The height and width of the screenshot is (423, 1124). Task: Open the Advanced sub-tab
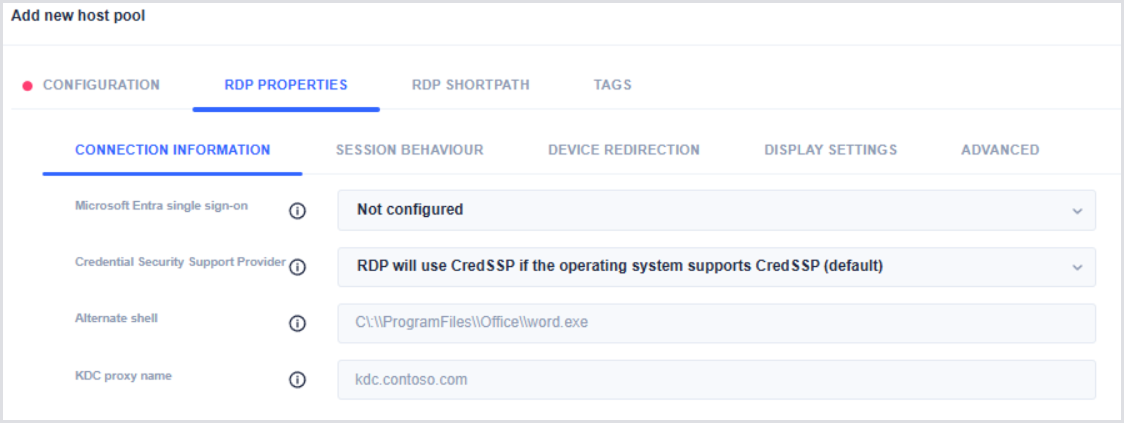1000,150
